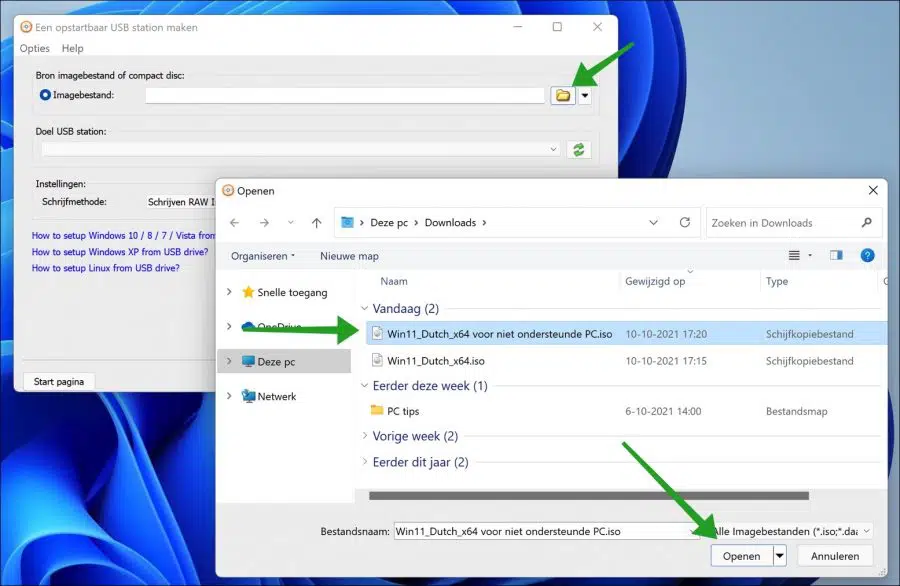Open the Opties menu
This screenshot has width=900, height=586.
(34, 48)
